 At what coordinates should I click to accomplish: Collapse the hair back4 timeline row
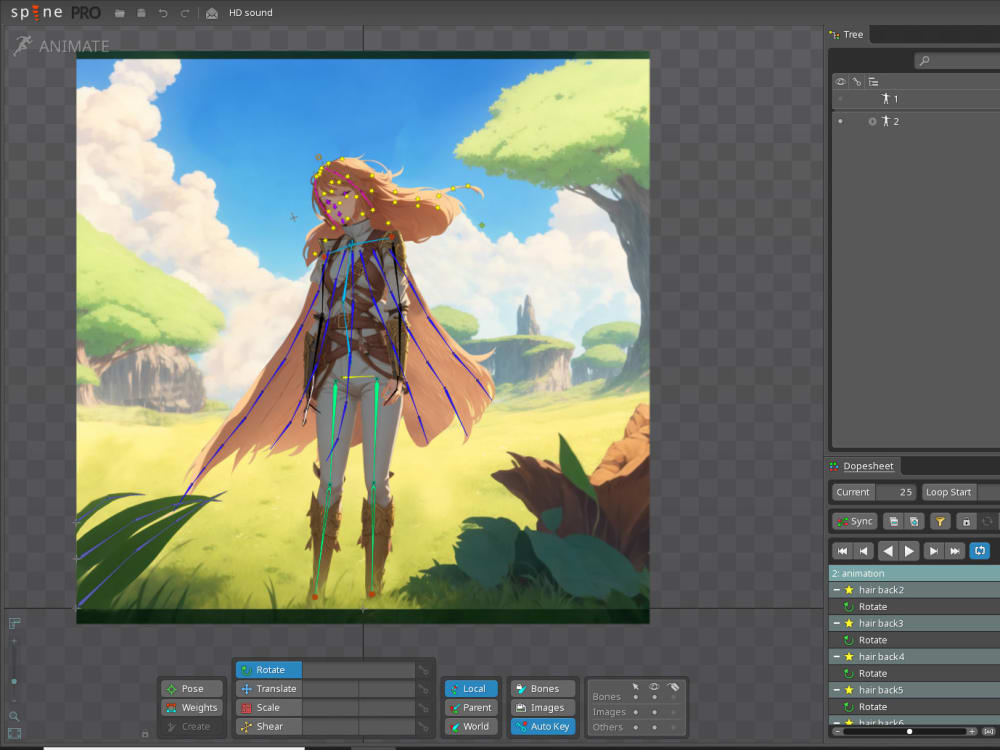pos(838,656)
